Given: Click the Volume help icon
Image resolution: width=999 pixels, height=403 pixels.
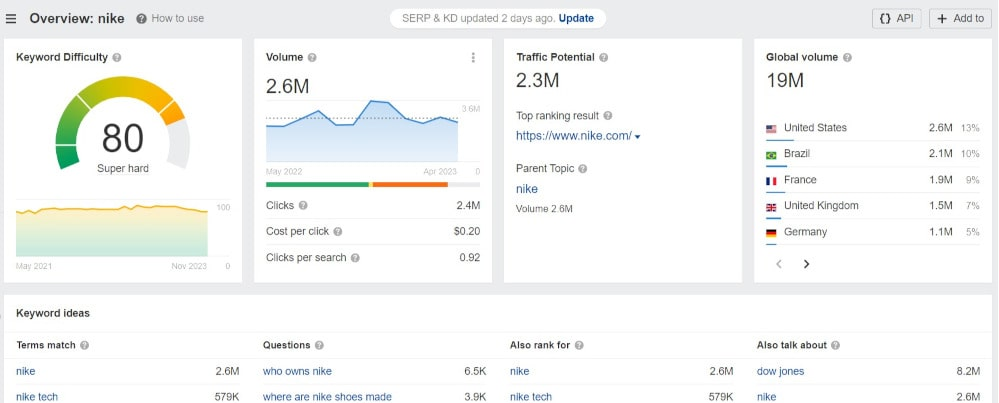Looking at the screenshot, I should (x=312, y=58).
